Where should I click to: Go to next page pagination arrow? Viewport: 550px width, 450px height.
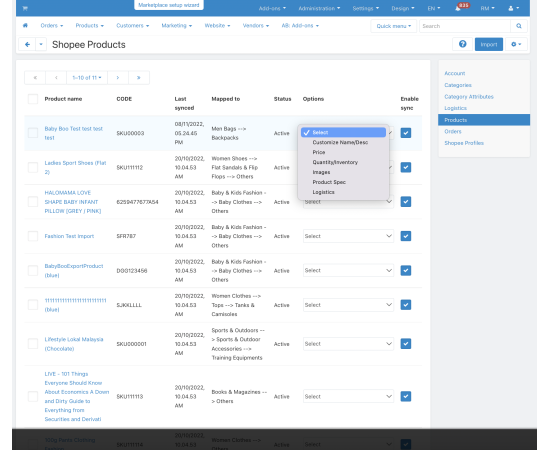[118, 78]
